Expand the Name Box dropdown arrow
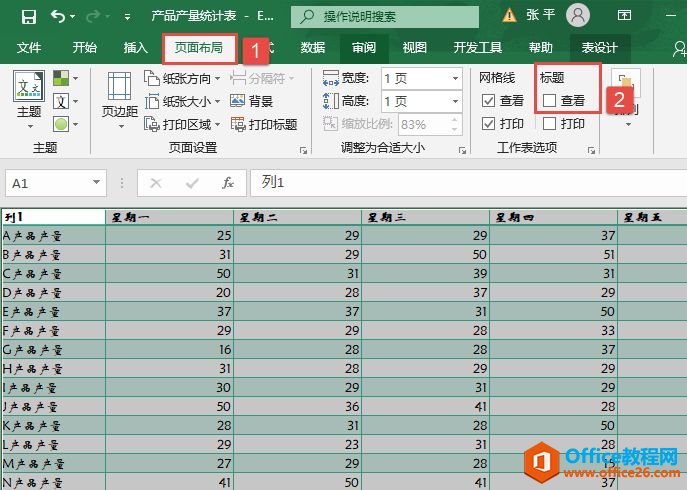687x490 pixels. (x=97, y=183)
